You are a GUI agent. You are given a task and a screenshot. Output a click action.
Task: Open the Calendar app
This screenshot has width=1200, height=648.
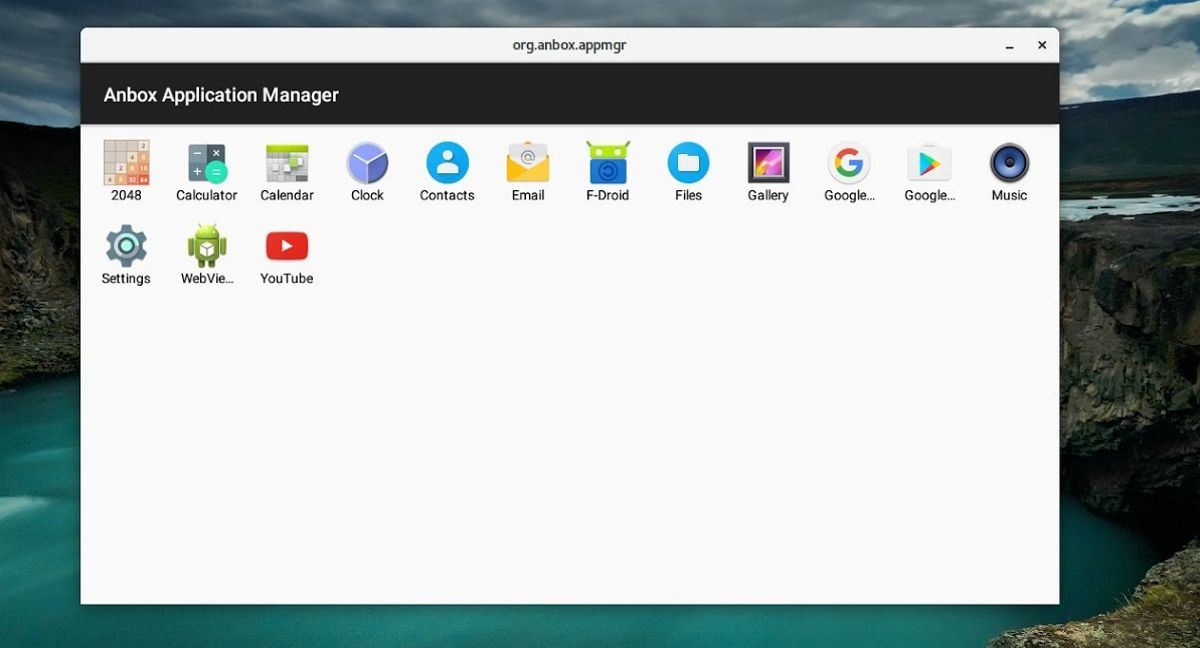click(287, 163)
